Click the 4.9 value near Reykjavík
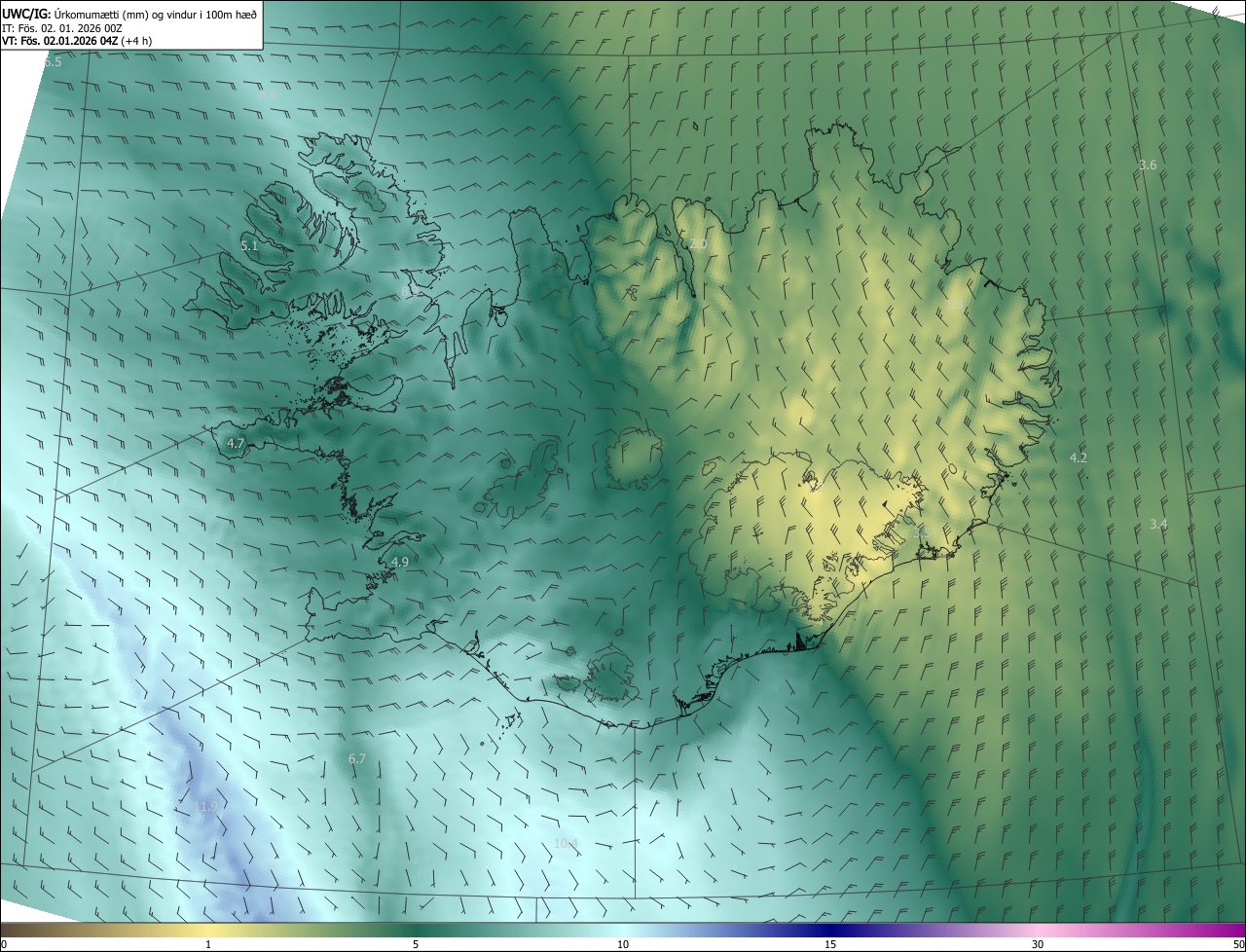The height and width of the screenshot is (952, 1246). [399, 562]
